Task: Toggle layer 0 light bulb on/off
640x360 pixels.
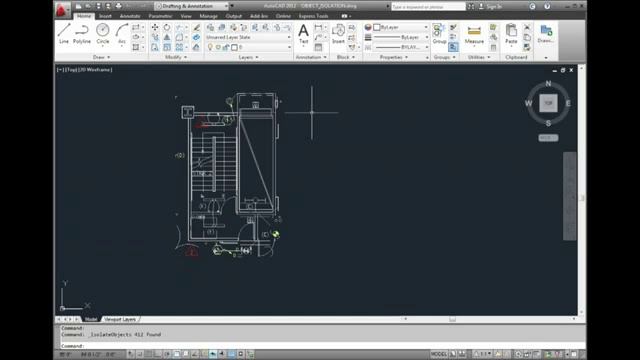Action: pyautogui.click(x=210, y=47)
